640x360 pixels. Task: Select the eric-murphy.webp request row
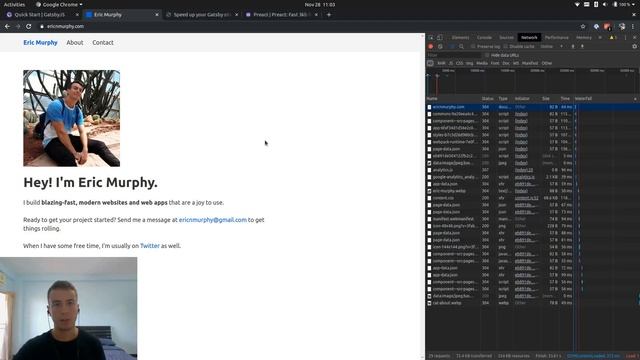click(x=532, y=191)
